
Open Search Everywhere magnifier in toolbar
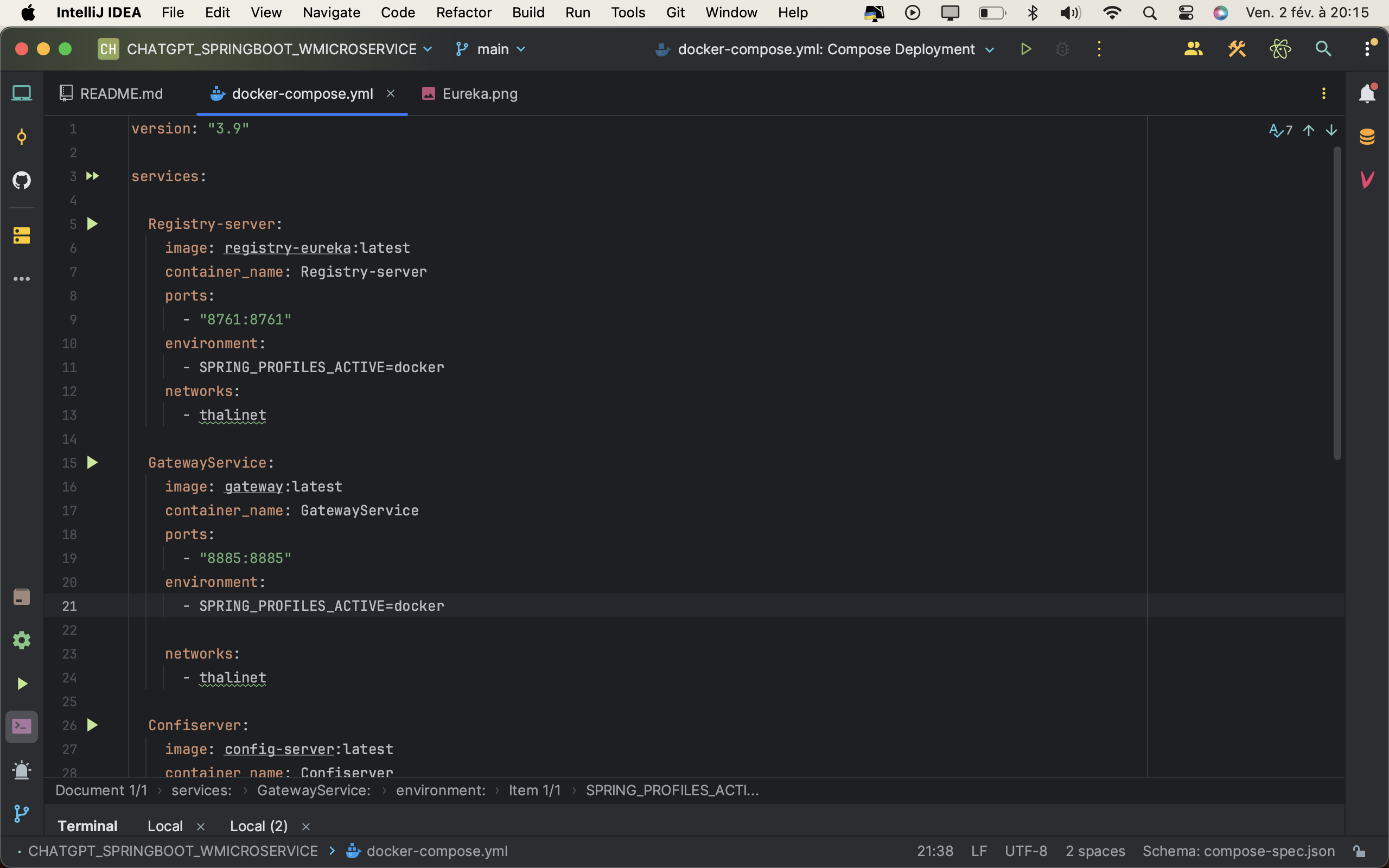tap(1323, 49)
